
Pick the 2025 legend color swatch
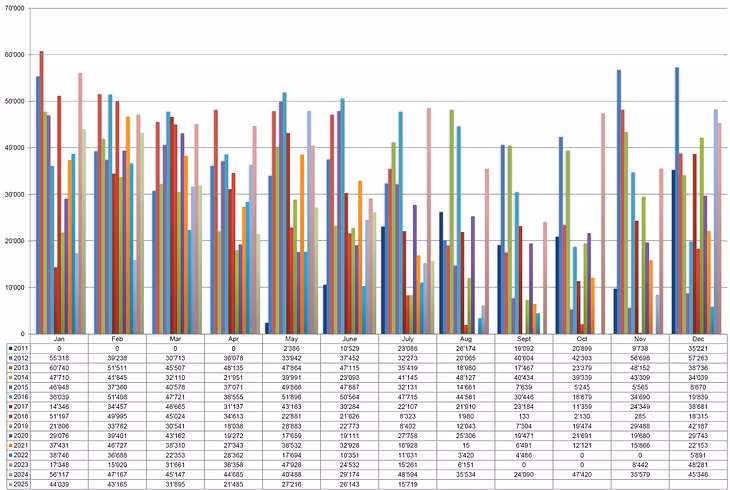[10, 484]
